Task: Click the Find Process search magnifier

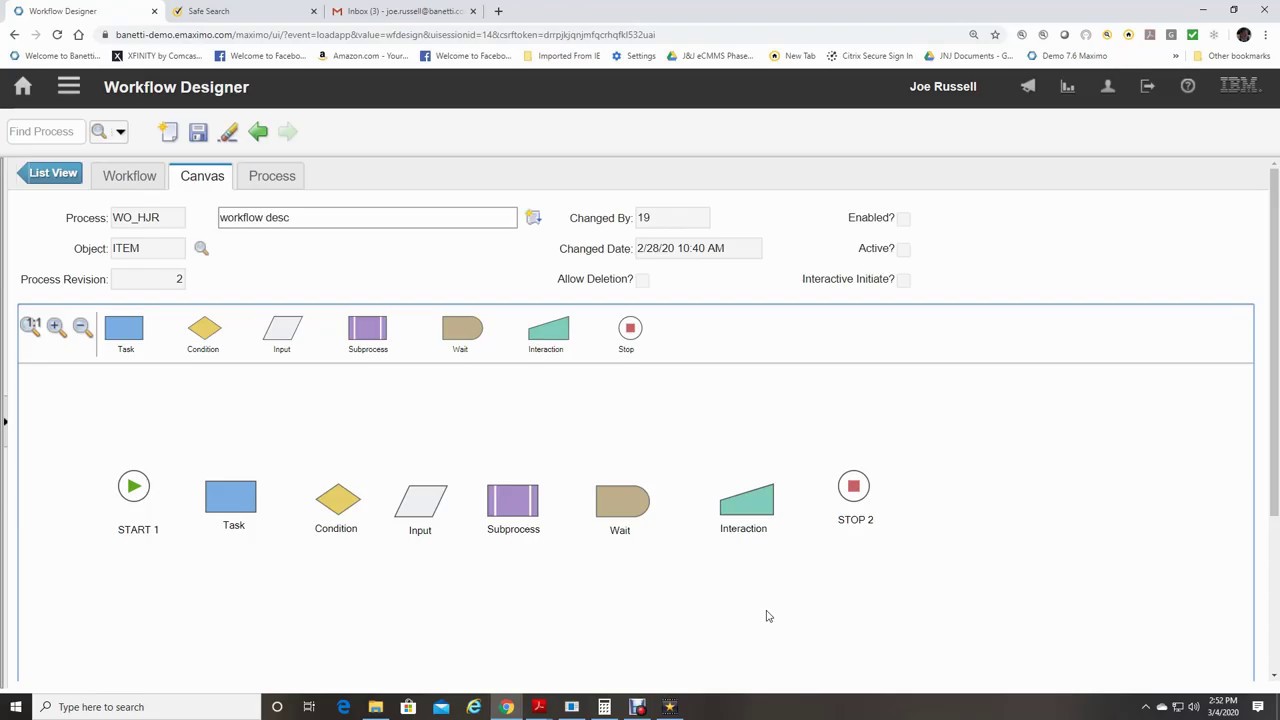Action: click(x=99, y=131)
